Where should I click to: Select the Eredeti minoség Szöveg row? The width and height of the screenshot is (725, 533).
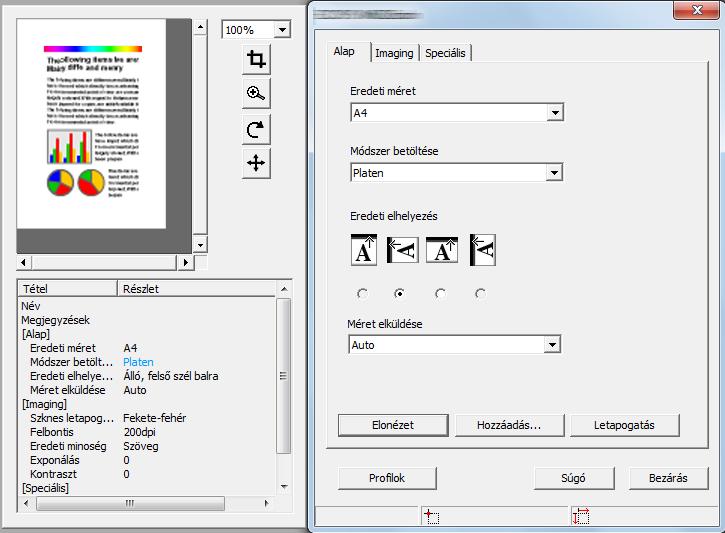[x=147, y=446]
